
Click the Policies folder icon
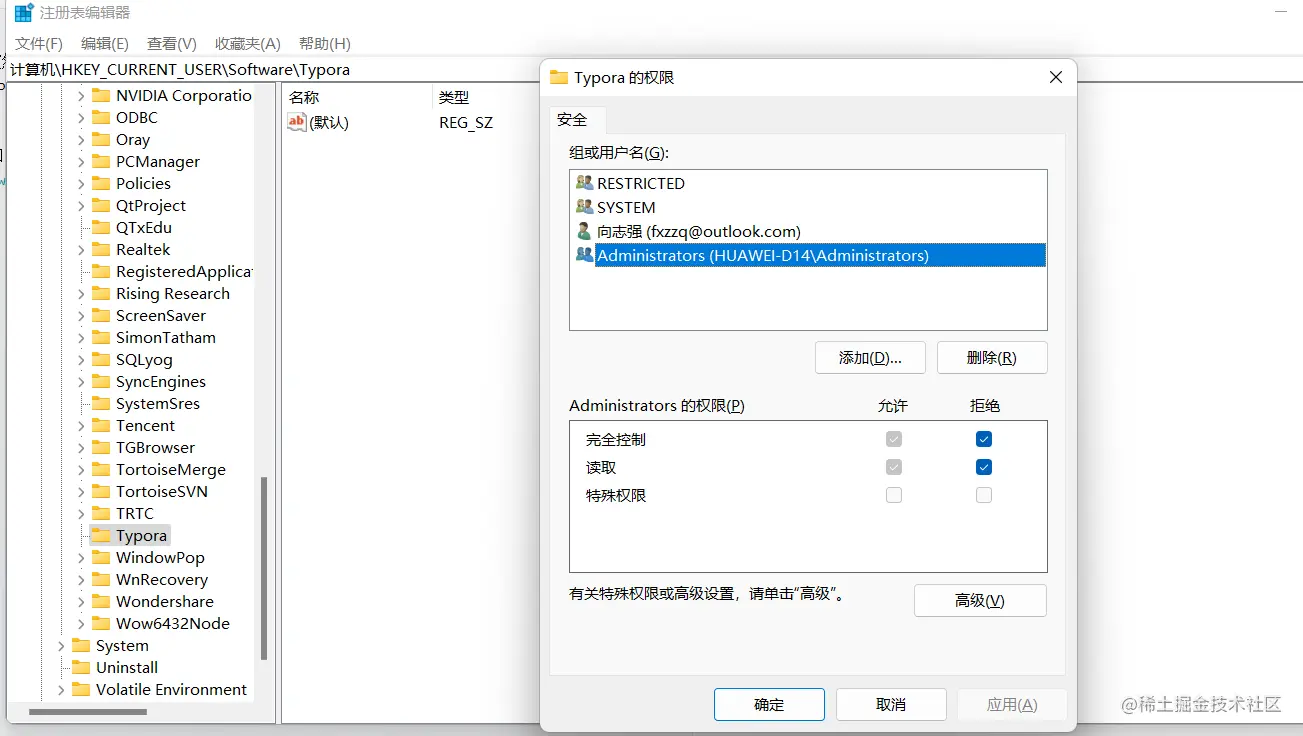pos(101,183)
